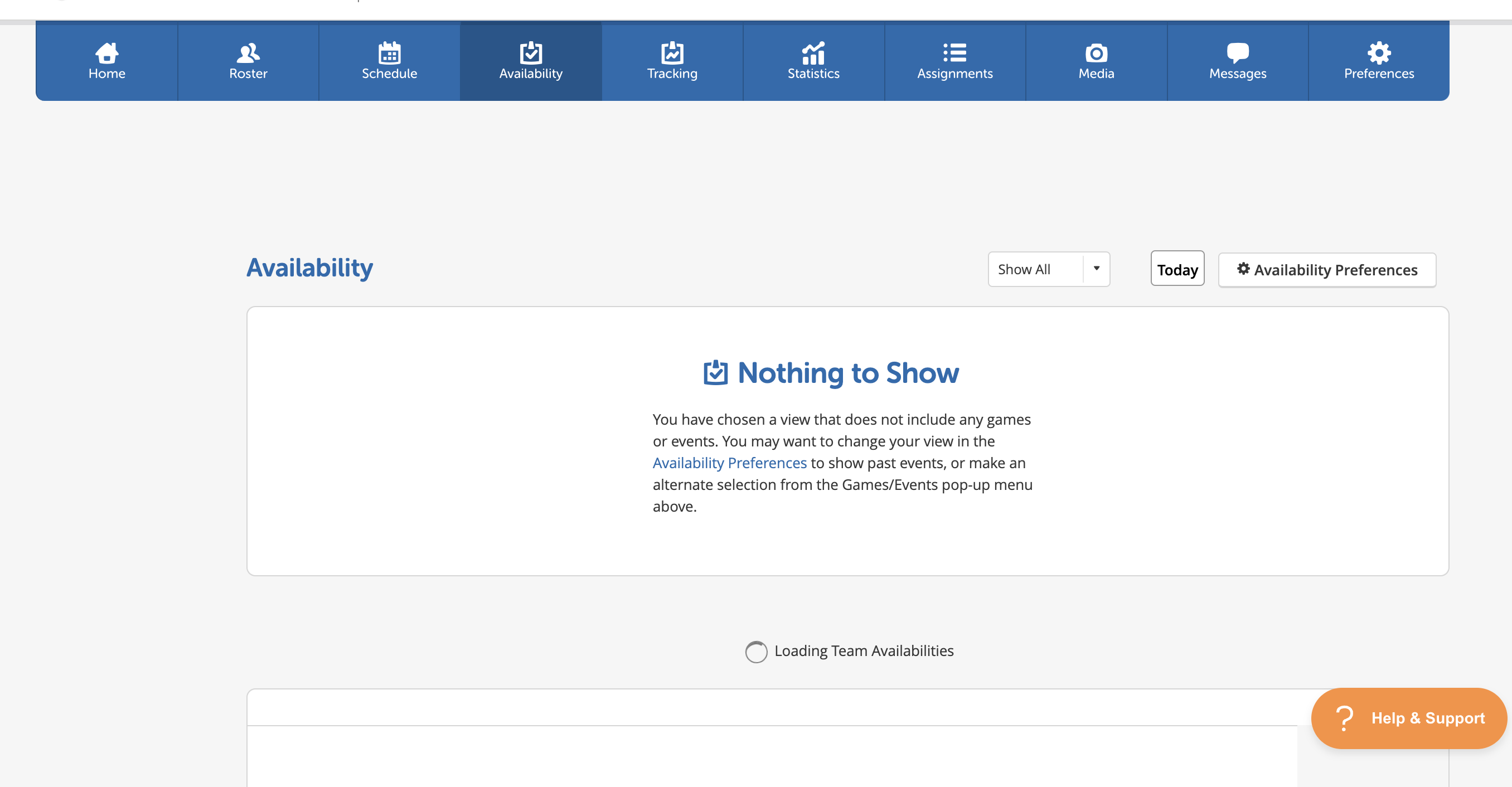Screen dimensions: 1512x787
Task: Click the Statistics bar graph icon
Action: [x=813, y=53]
